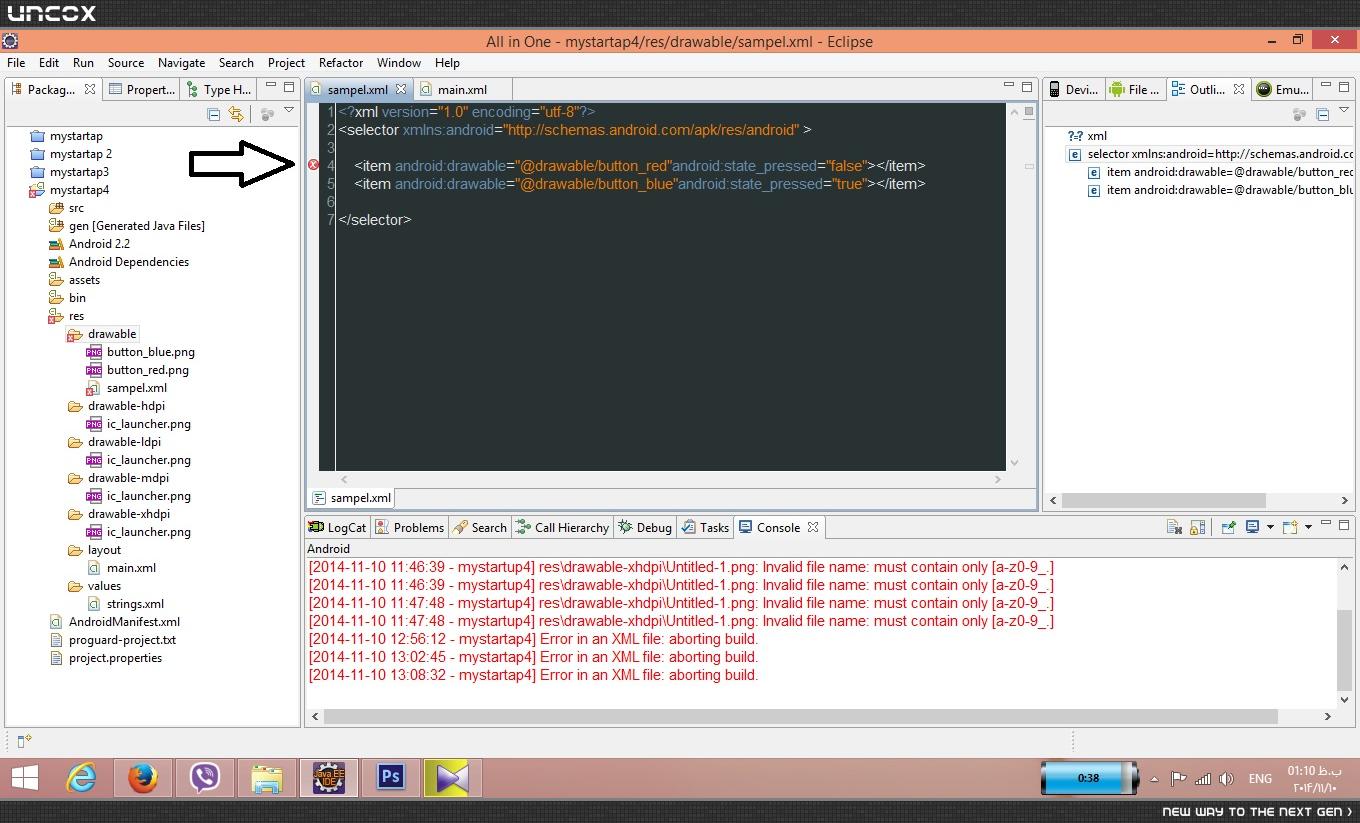Switch to the Emulator Control tab
The height and width of the screenshot is (823, 1360).
coord(1283,90)
